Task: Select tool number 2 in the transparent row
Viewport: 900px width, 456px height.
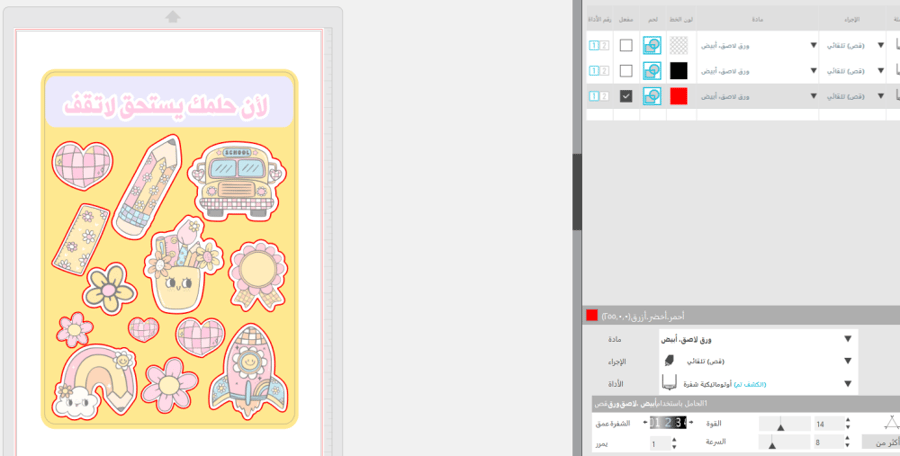Action: 604,45
